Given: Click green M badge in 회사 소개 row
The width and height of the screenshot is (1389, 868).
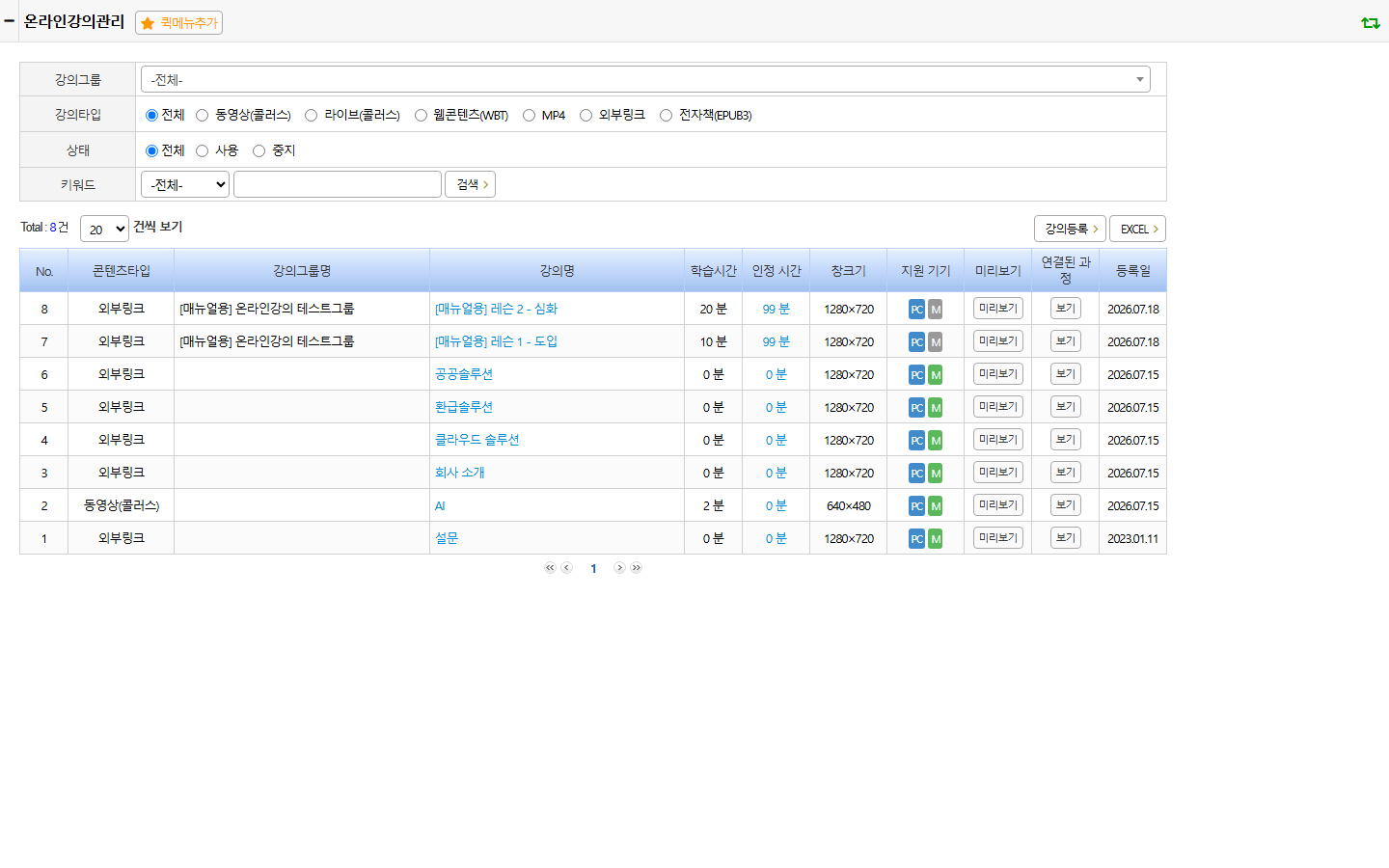Looking at the screenshot, I should tap(936, 474).
